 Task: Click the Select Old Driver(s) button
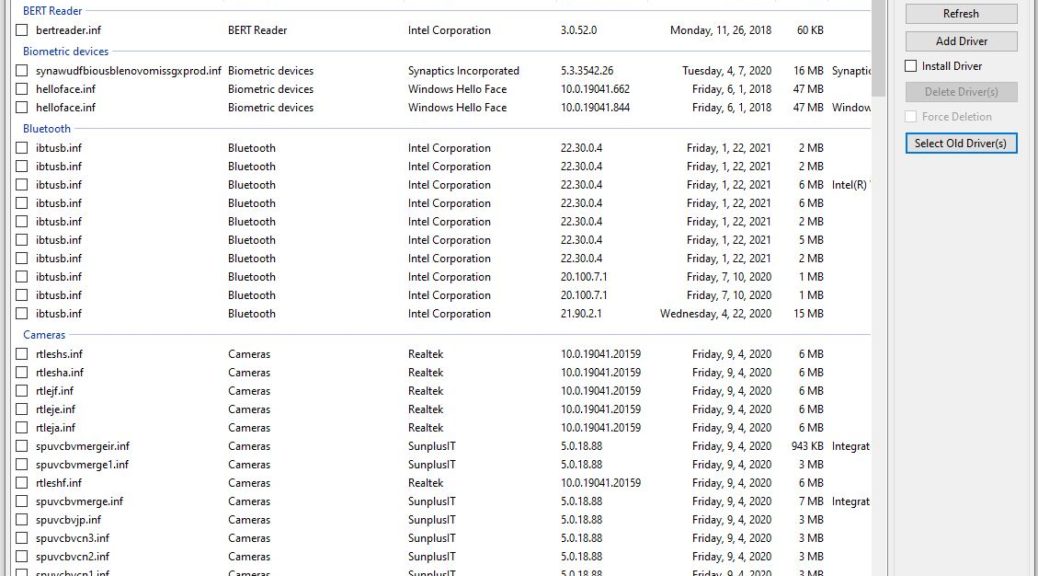pos(961,143)
